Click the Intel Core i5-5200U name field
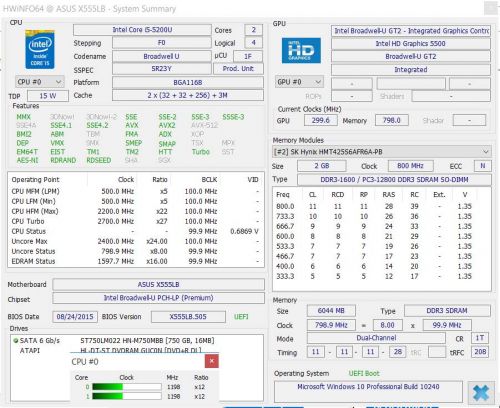 point(142,30)
